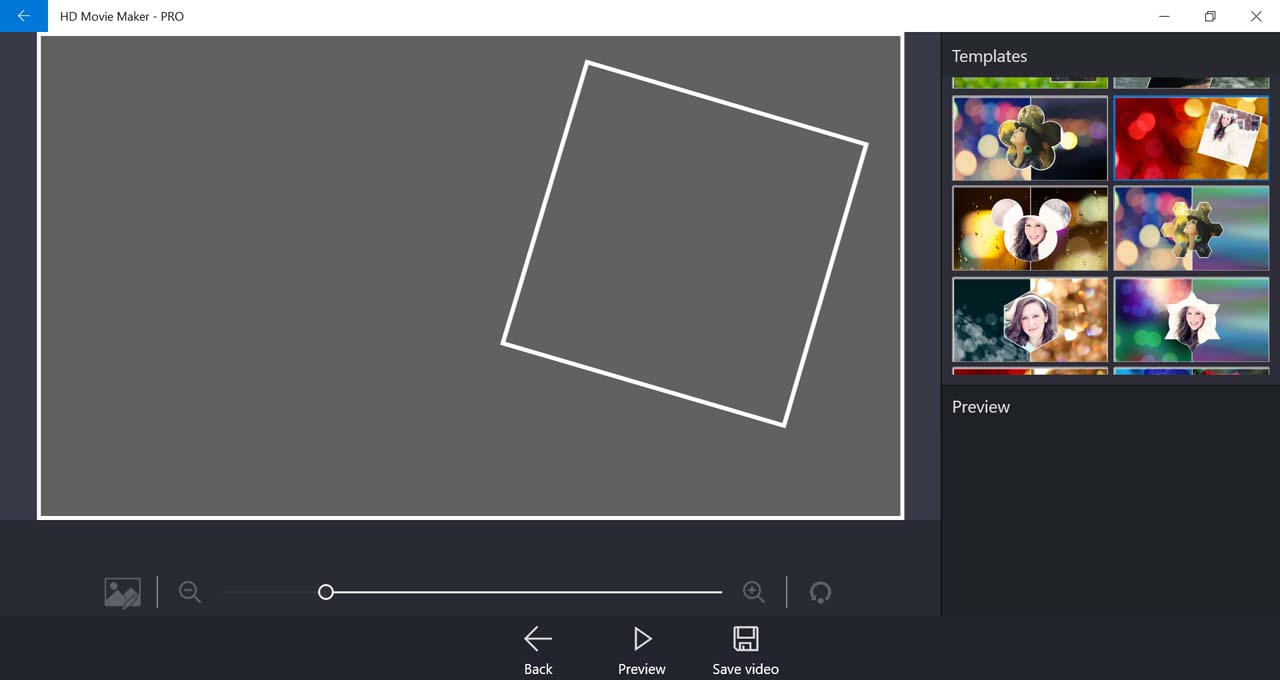Pick the star-shaped frame template
The height and width of the screenshot is (680, 1280).
[x=1191, y=319]
